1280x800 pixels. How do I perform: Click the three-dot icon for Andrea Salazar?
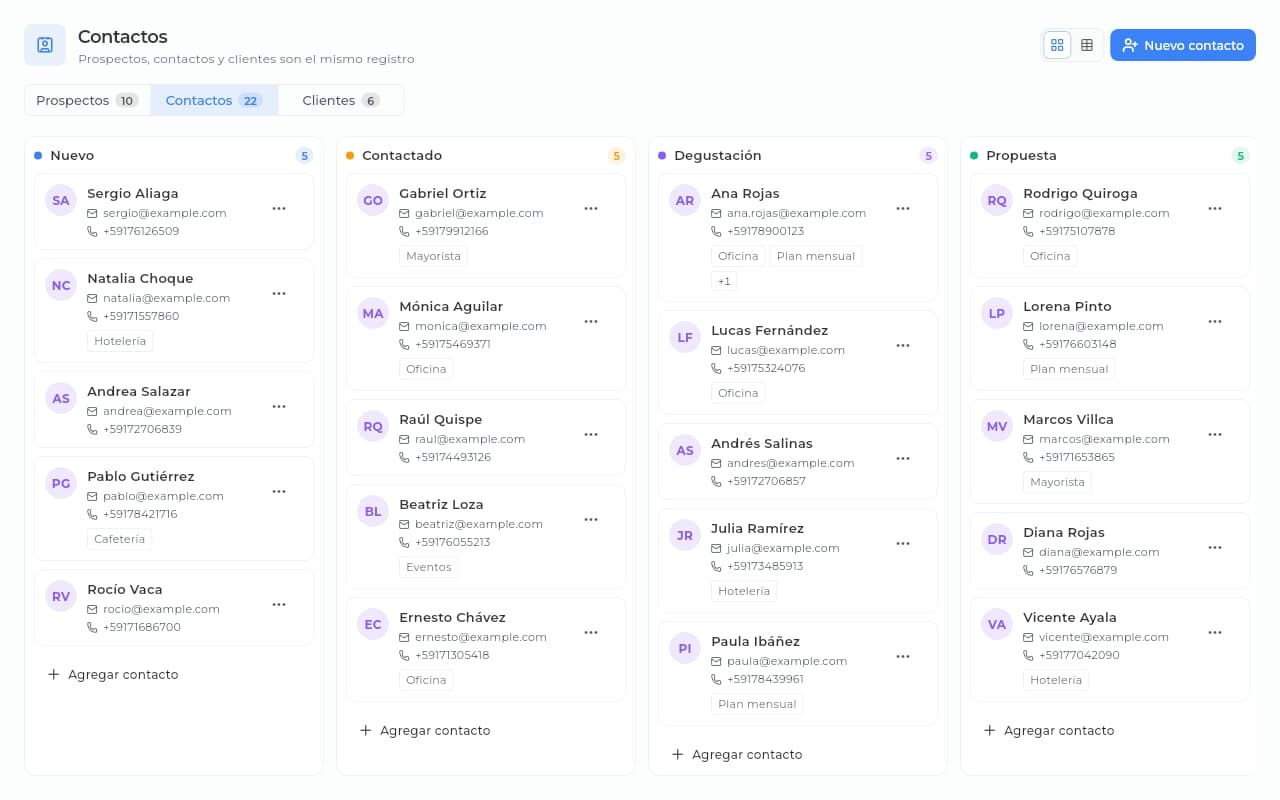click(x=279, y=406)
